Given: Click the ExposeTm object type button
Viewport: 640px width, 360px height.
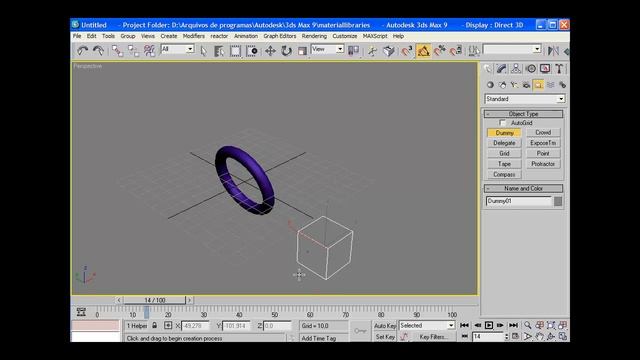Looking at the screenshot, I should click(543, 143).
